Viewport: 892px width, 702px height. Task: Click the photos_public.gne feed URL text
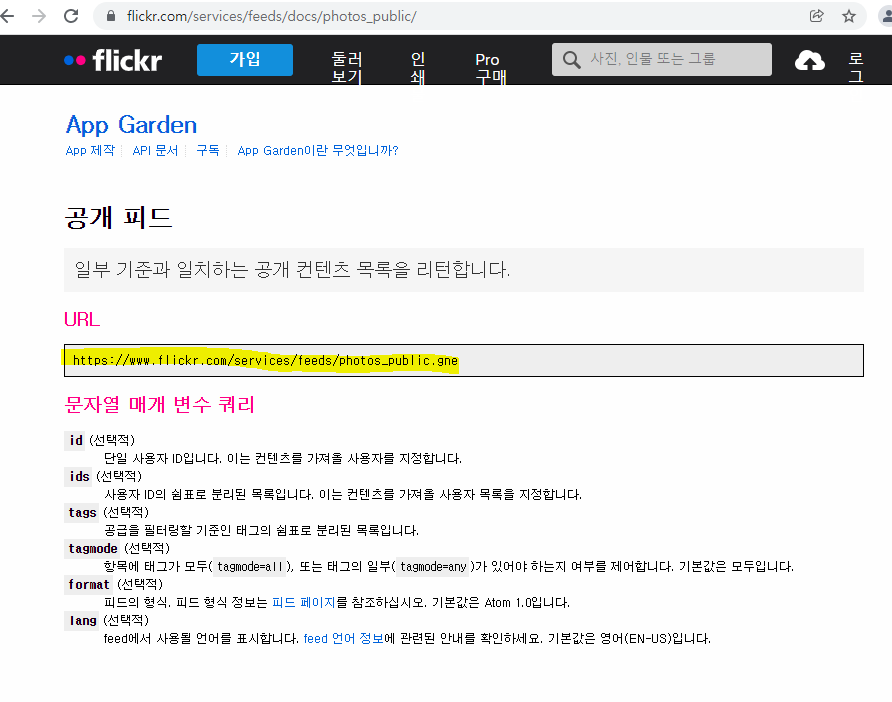coord(265,360)
